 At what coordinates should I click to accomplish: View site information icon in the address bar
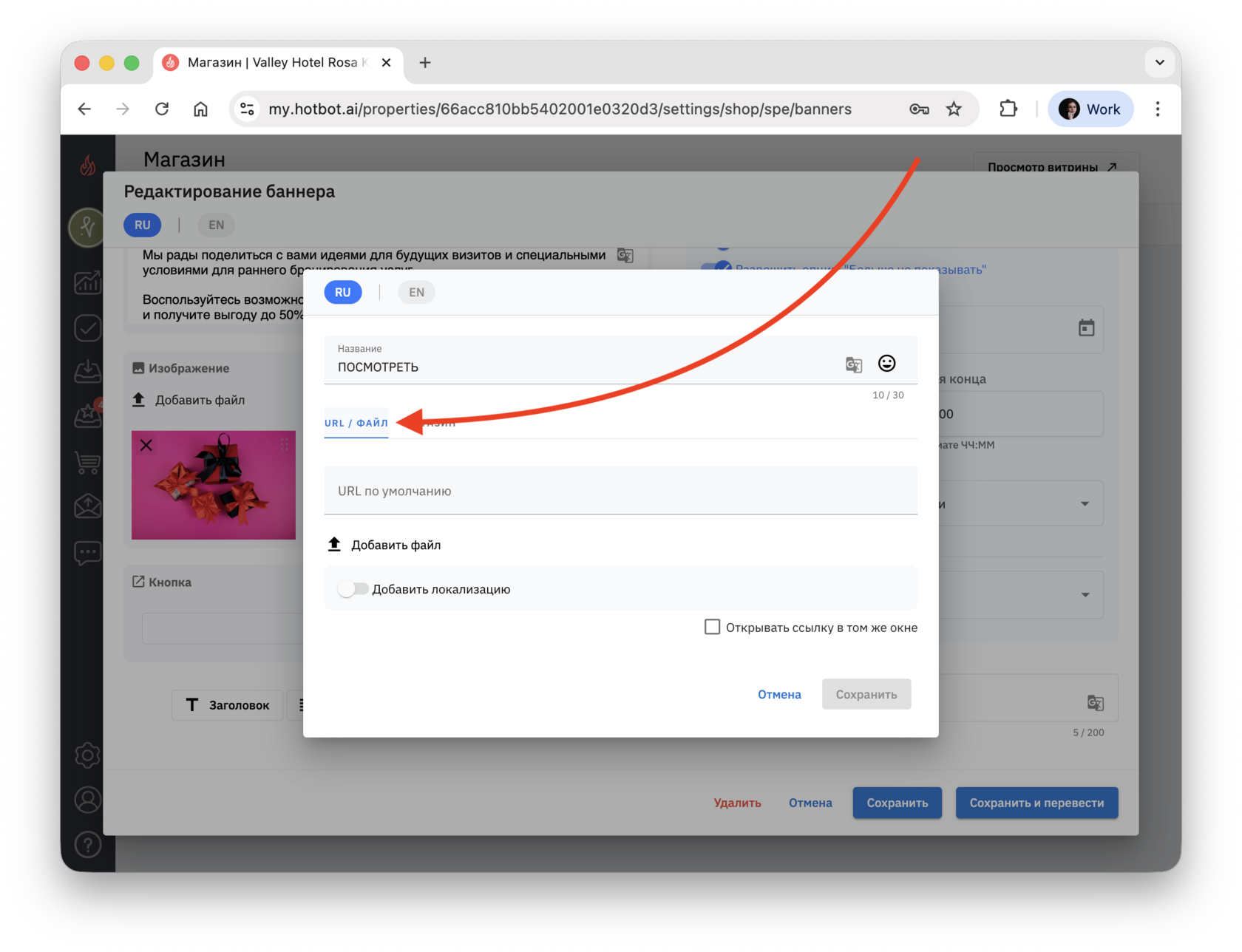pyautogui.click(x=247, y=109)
